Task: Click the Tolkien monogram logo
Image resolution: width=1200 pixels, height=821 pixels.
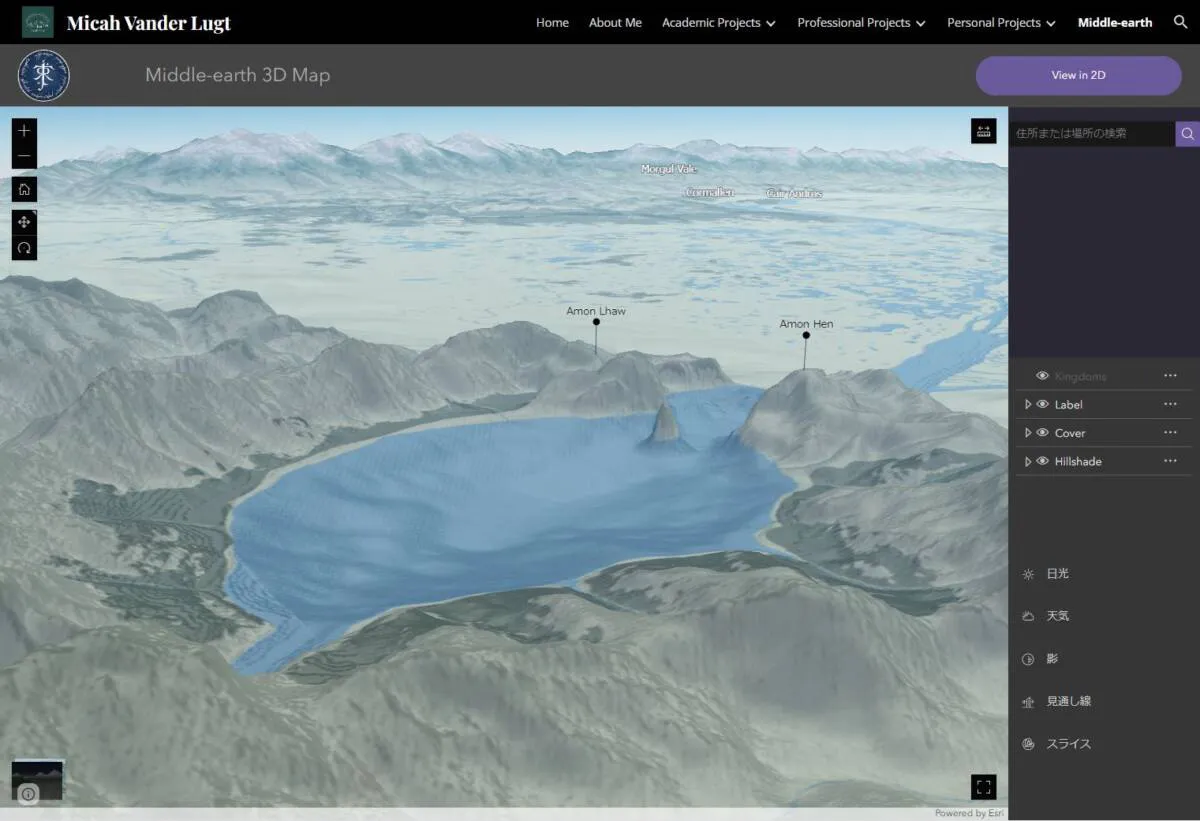Action: [44, 75]
